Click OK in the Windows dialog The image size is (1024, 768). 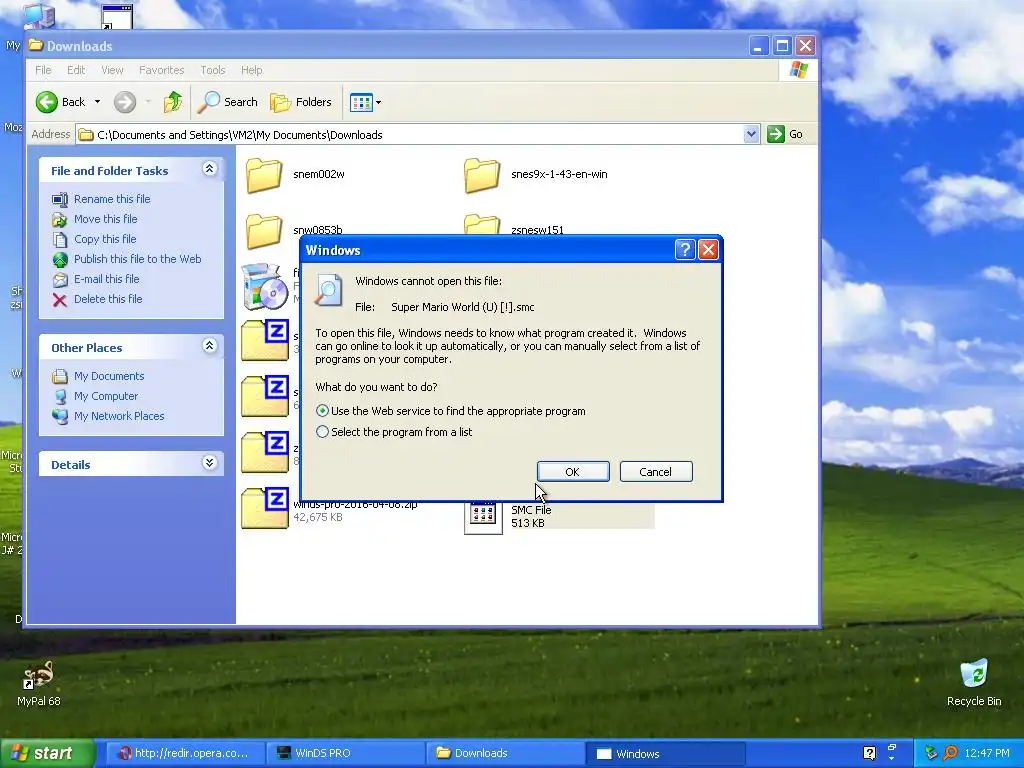pos(573,472)
